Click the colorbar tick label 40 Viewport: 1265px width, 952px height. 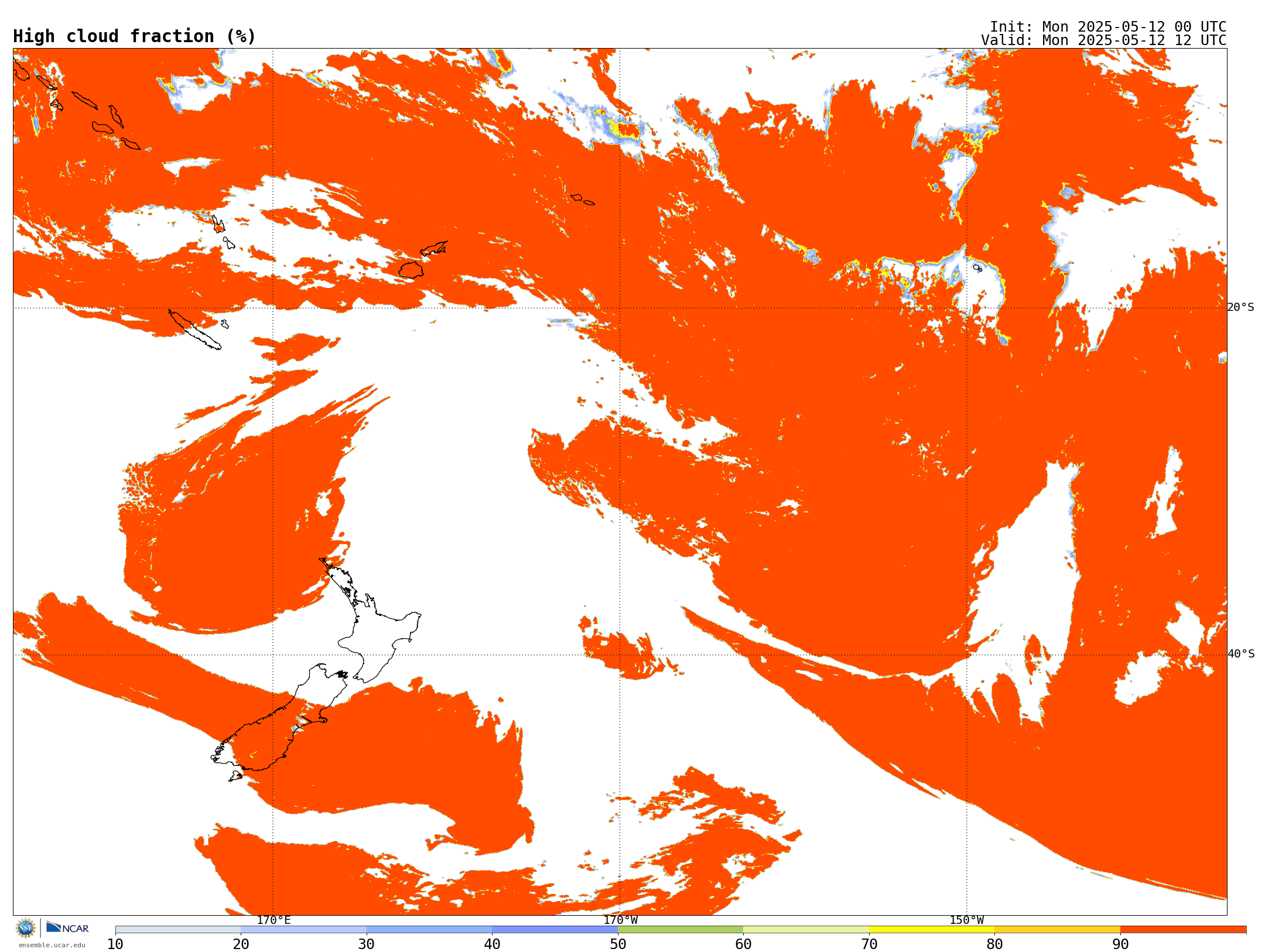492,944
